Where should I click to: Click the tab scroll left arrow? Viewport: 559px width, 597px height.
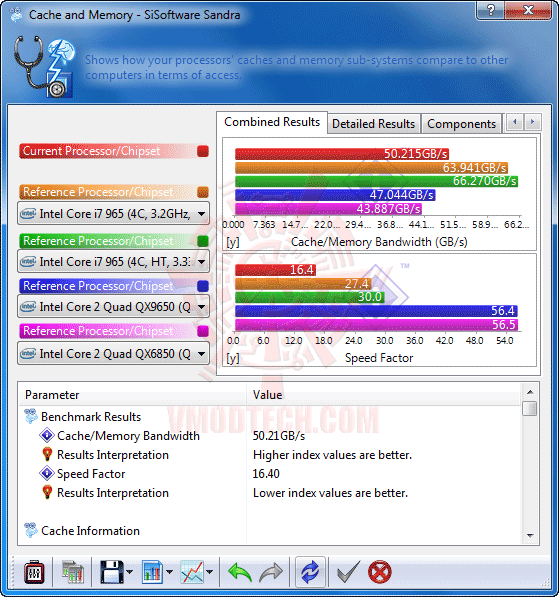point(515,122)
